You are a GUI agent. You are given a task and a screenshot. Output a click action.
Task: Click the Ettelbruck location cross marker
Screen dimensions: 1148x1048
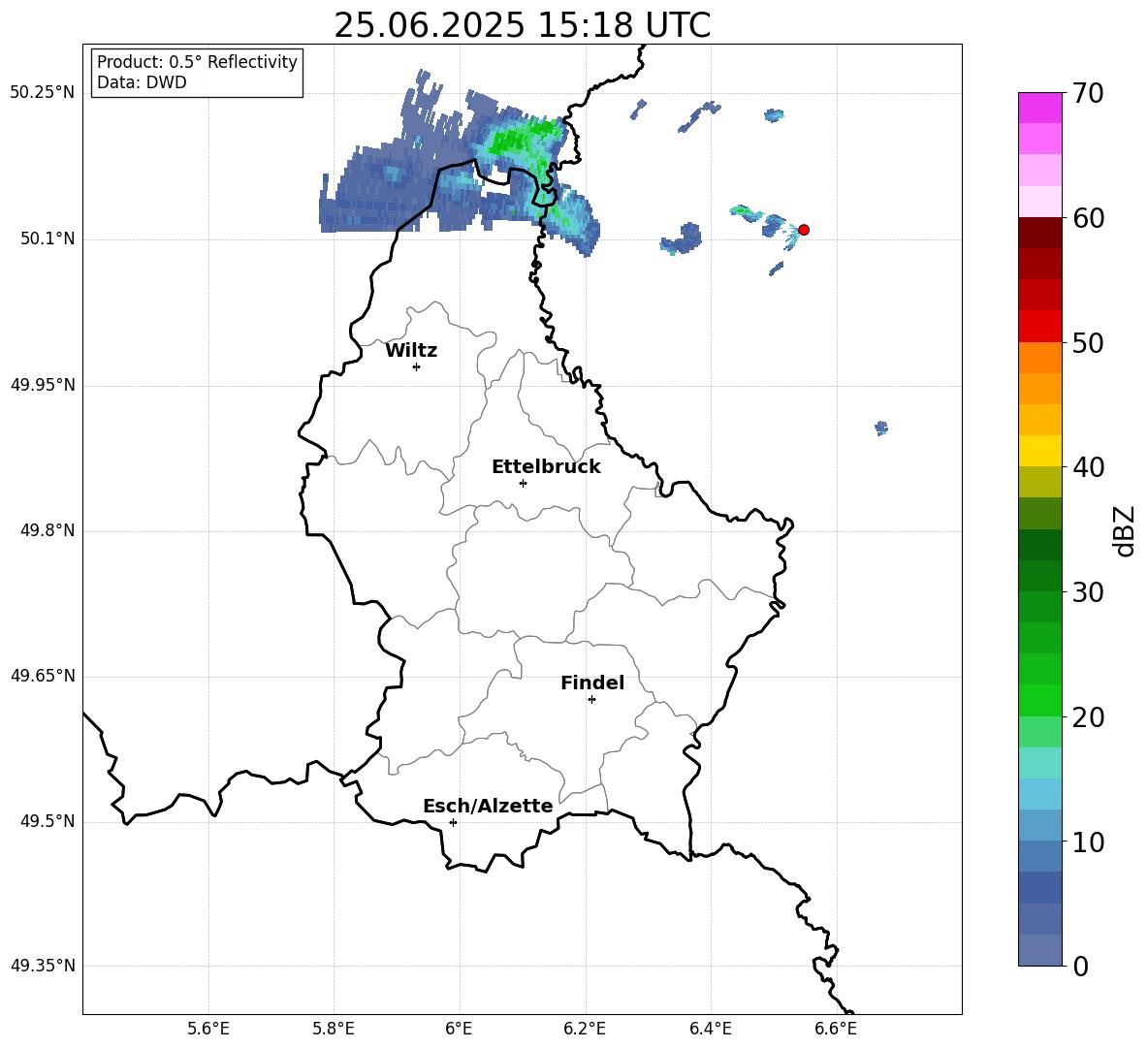tap(523, 483)
